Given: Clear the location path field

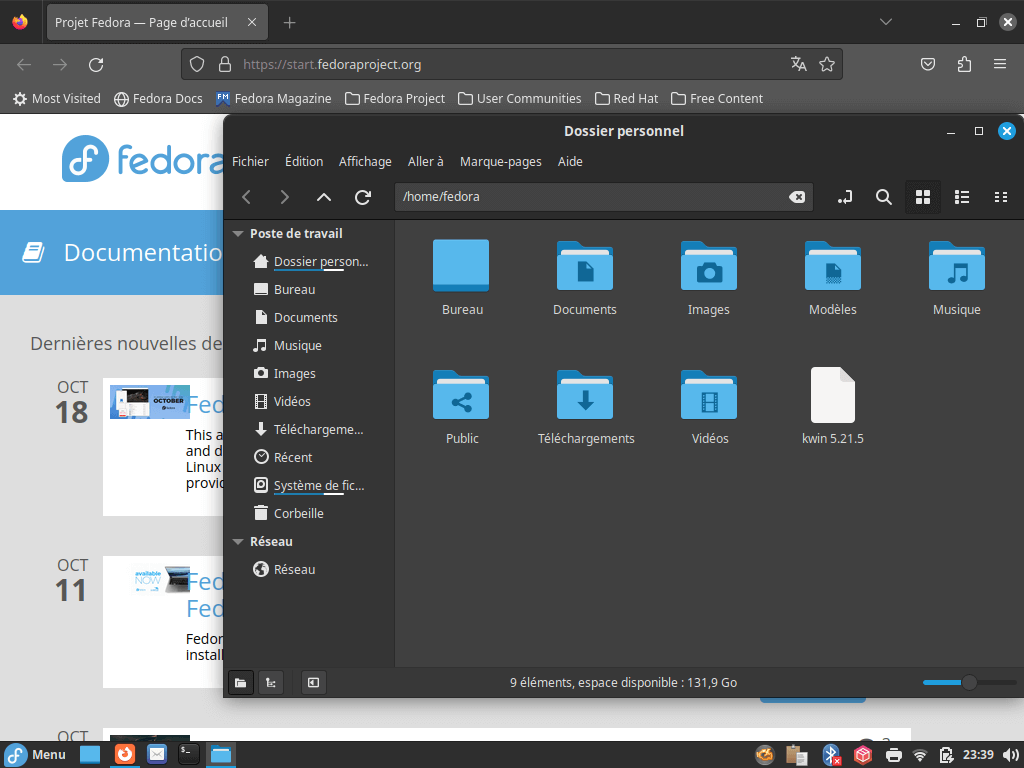Looking at the screenshot, I should pyautogui.click(x=797, y=197).
